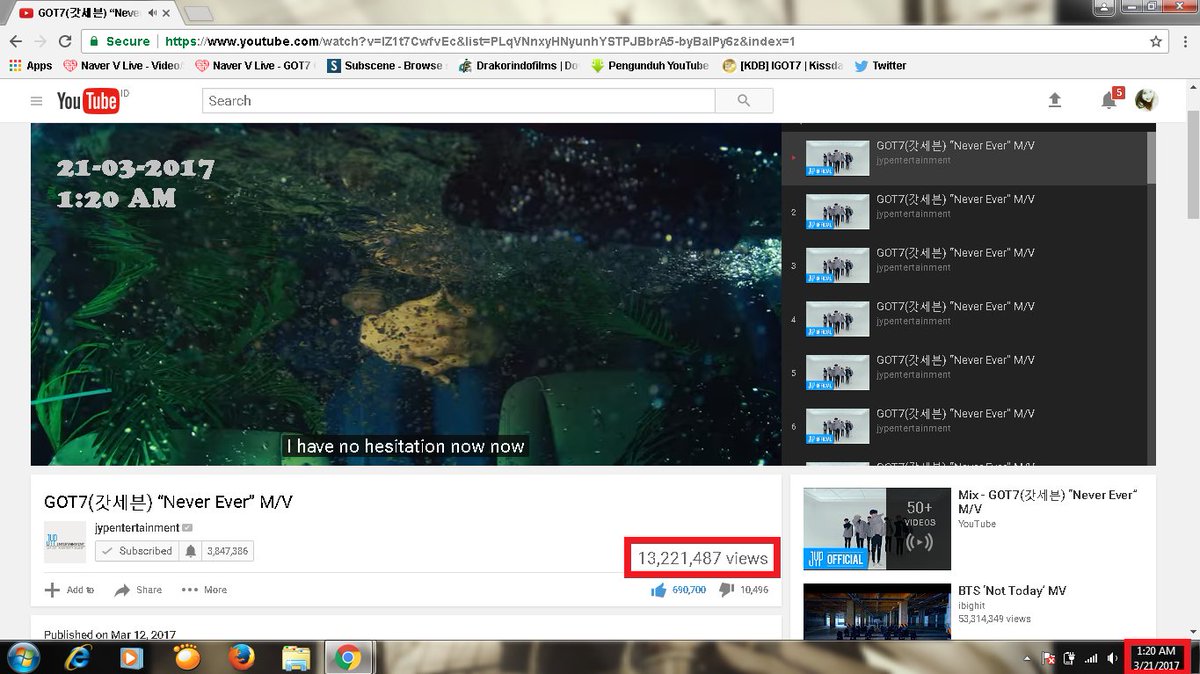Play playlist item number 6
The image size is (1200, 674).
pyautogui.click(x=965, y=428)
